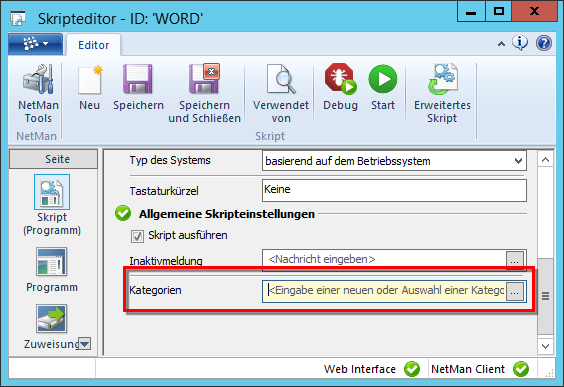Expand the sidebar page list arrow
Viewport: 564px width, 387px height.
click(85, 344)
